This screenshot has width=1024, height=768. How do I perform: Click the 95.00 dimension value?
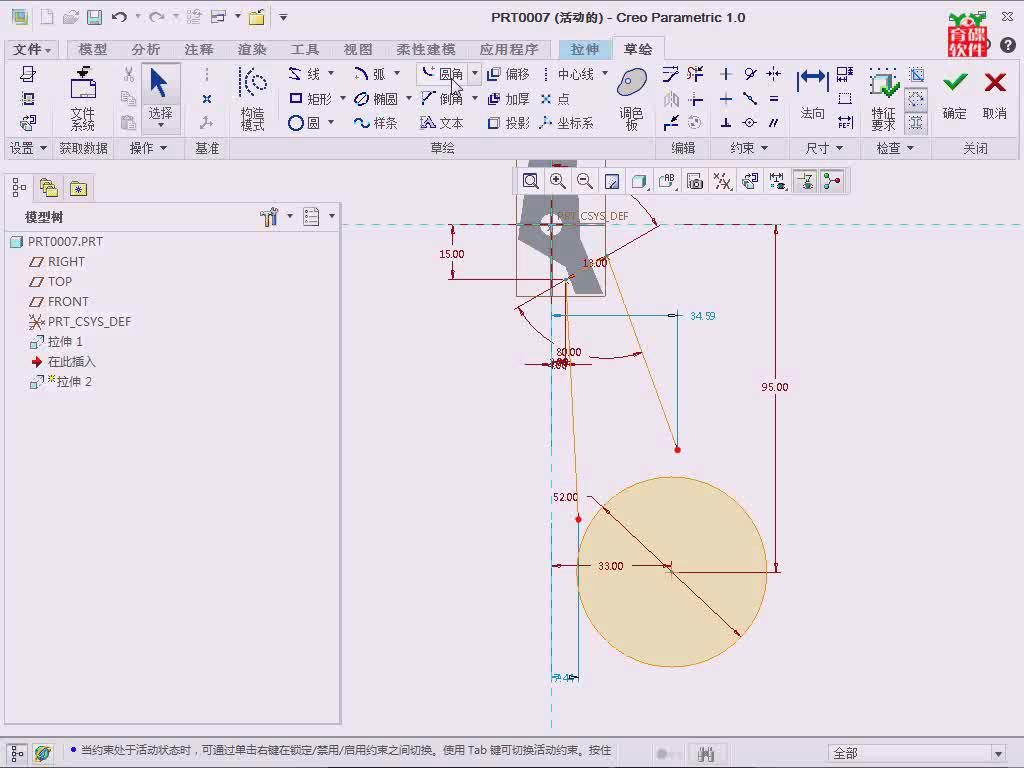(775, 387)
